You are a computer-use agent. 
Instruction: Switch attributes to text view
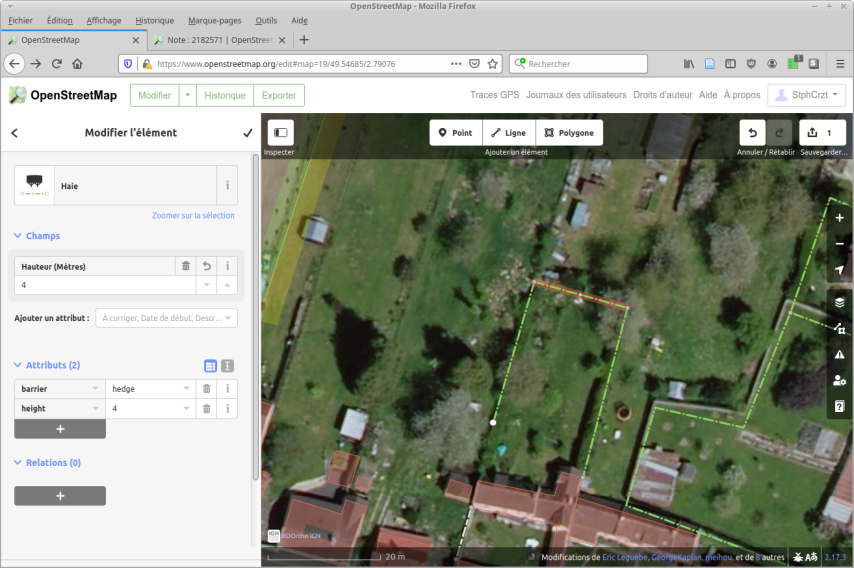pos(228,366)
